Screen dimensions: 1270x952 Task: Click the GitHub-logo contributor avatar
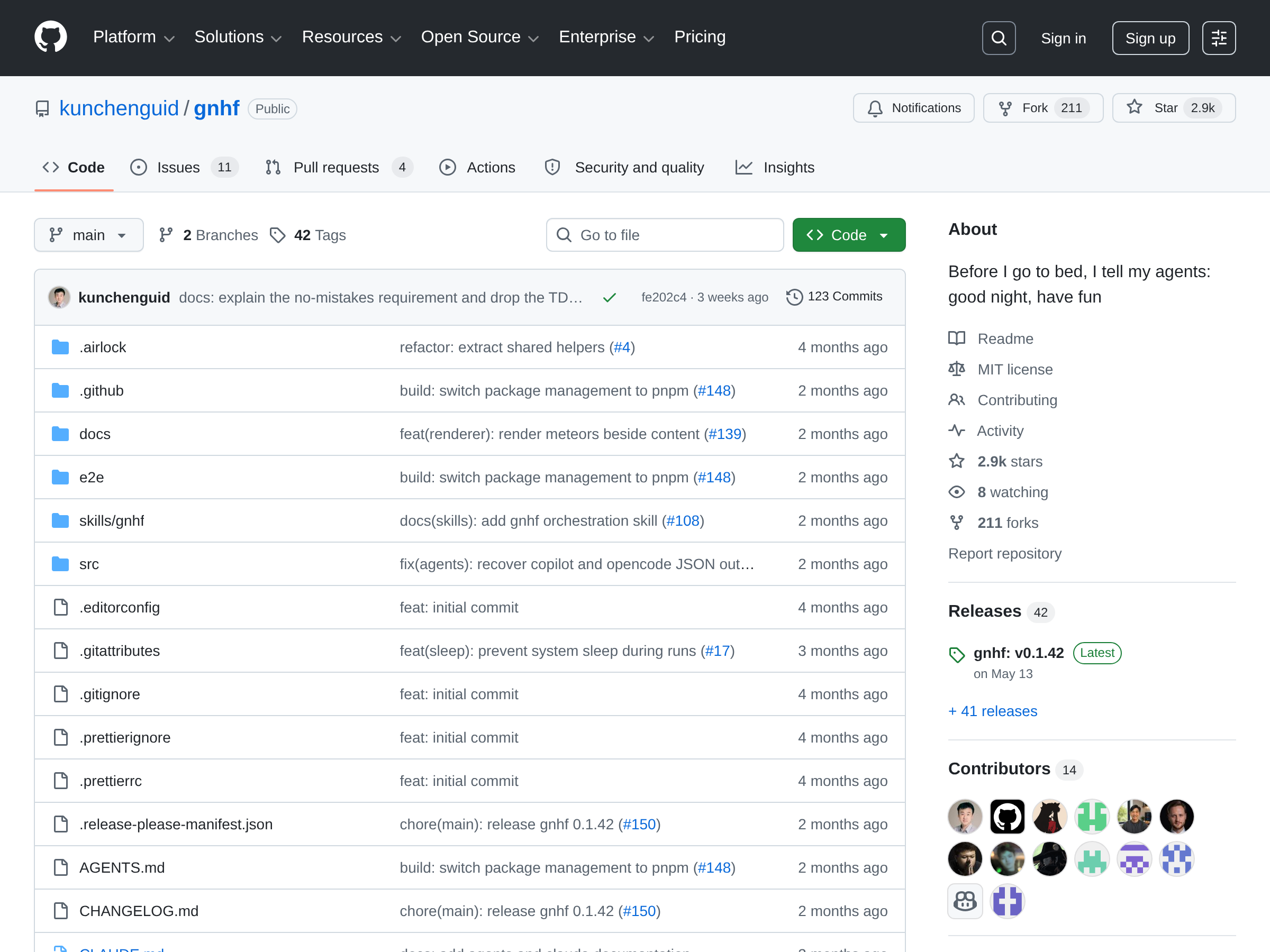1007,816
